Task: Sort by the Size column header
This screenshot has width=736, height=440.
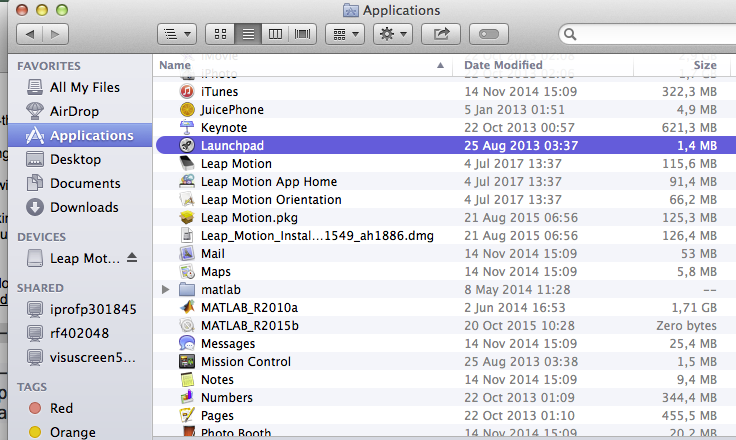Action: pyautogui.click(x=682, y=65)
